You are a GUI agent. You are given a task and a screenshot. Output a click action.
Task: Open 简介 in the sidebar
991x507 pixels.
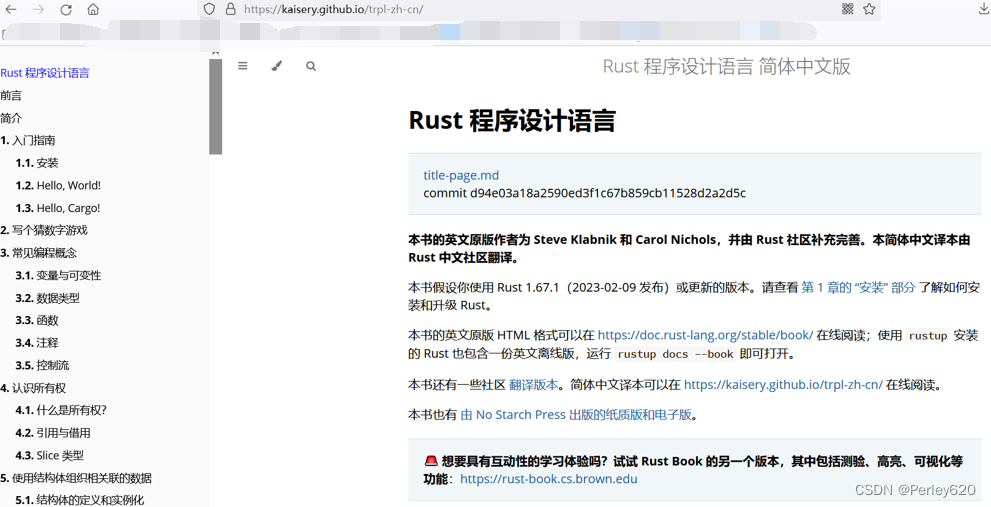tap(11, 118)
